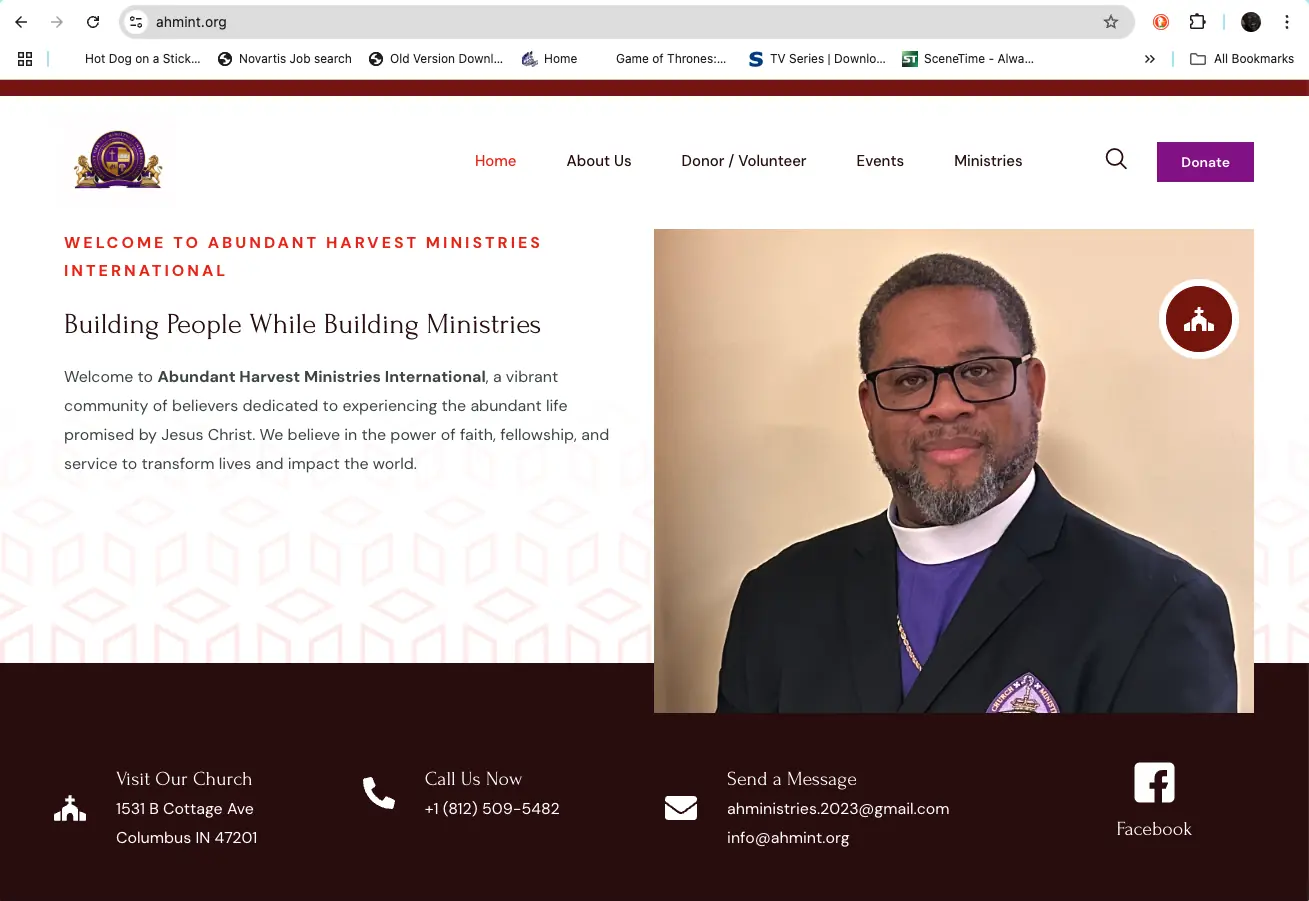Click the envelope icon beside Send a Message
This screenshot has height=901, width=1309.
[681, 807]
